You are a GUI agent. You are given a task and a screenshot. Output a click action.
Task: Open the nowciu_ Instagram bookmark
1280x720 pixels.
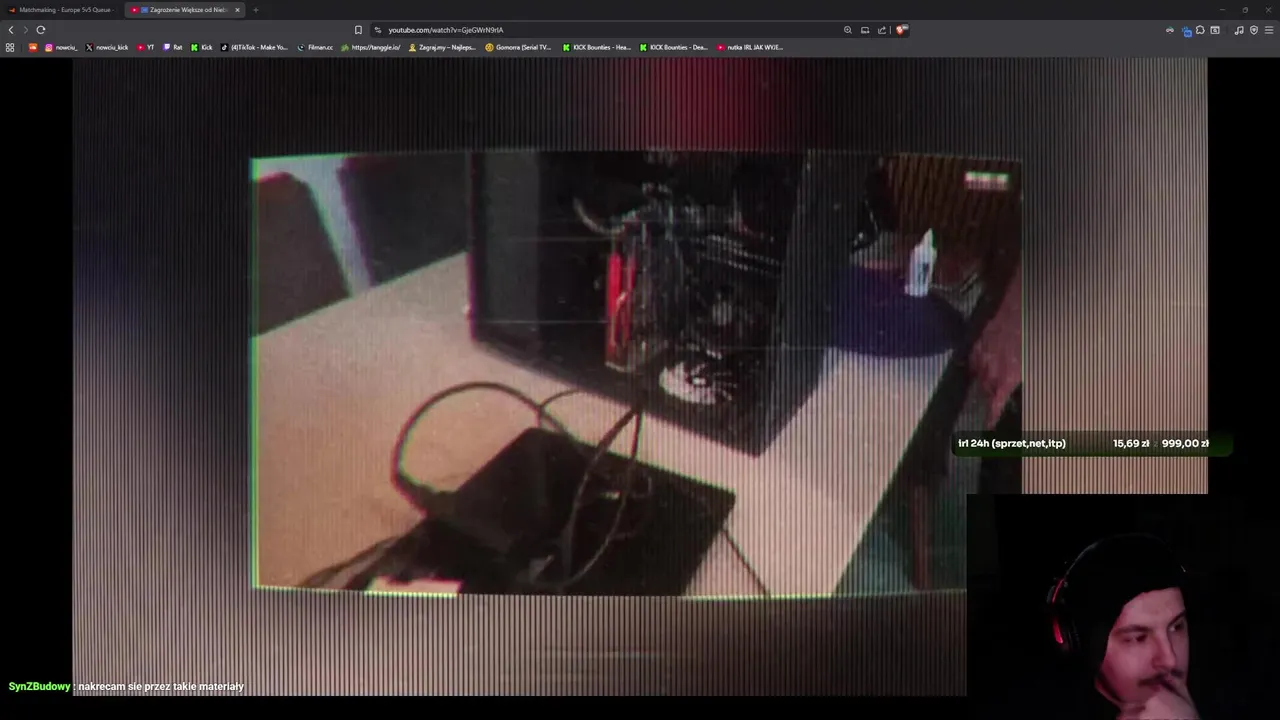(61, 47)
